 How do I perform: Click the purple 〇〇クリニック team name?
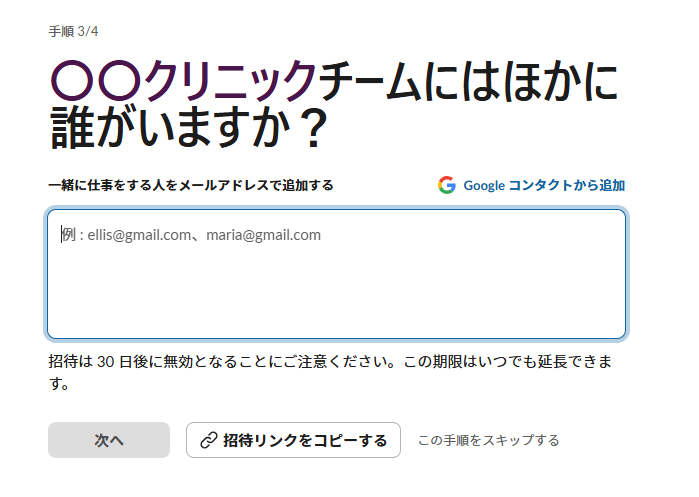click(183, 82)
